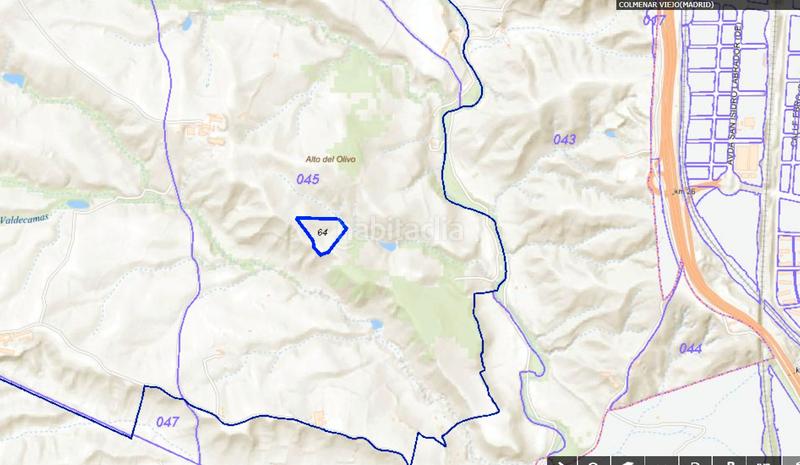Select the highlighted parcel numbered 64
The width and height of the screenshot is (800, 465).
[322, 235]
